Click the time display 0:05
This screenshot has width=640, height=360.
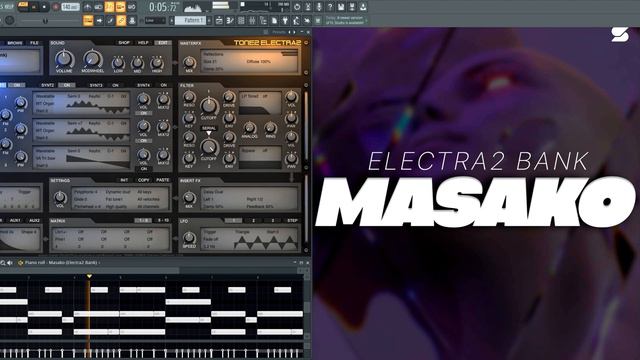click(162, 7)
